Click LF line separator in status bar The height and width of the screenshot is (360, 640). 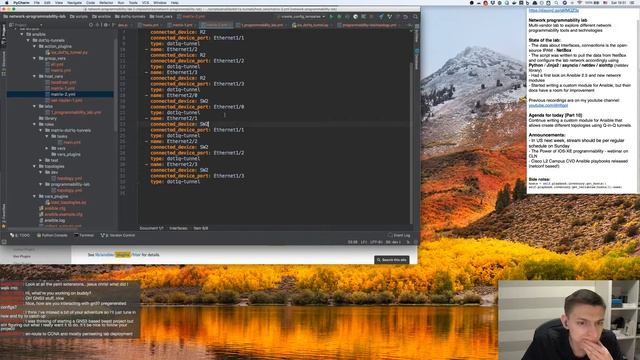363,242
